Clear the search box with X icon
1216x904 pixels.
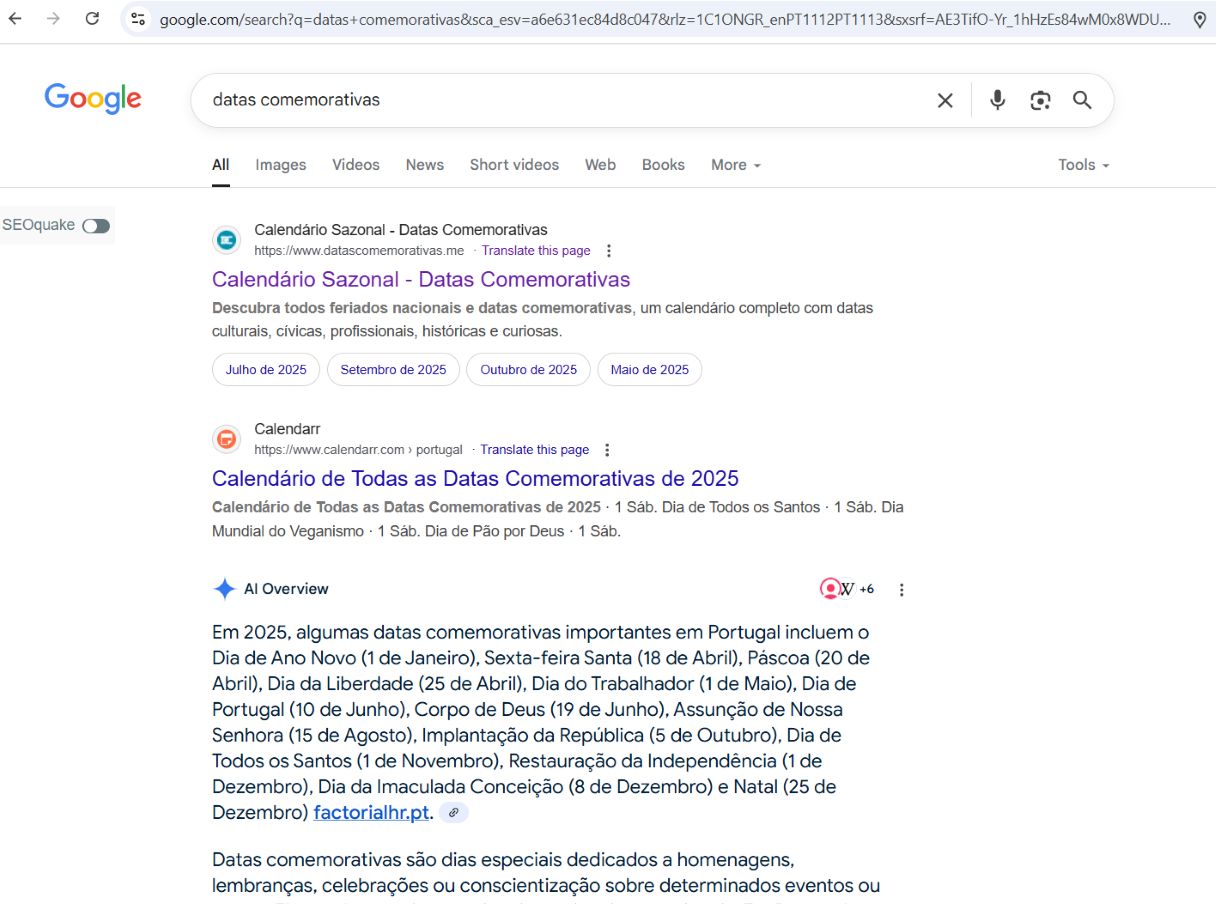click(x=944, y=100)
